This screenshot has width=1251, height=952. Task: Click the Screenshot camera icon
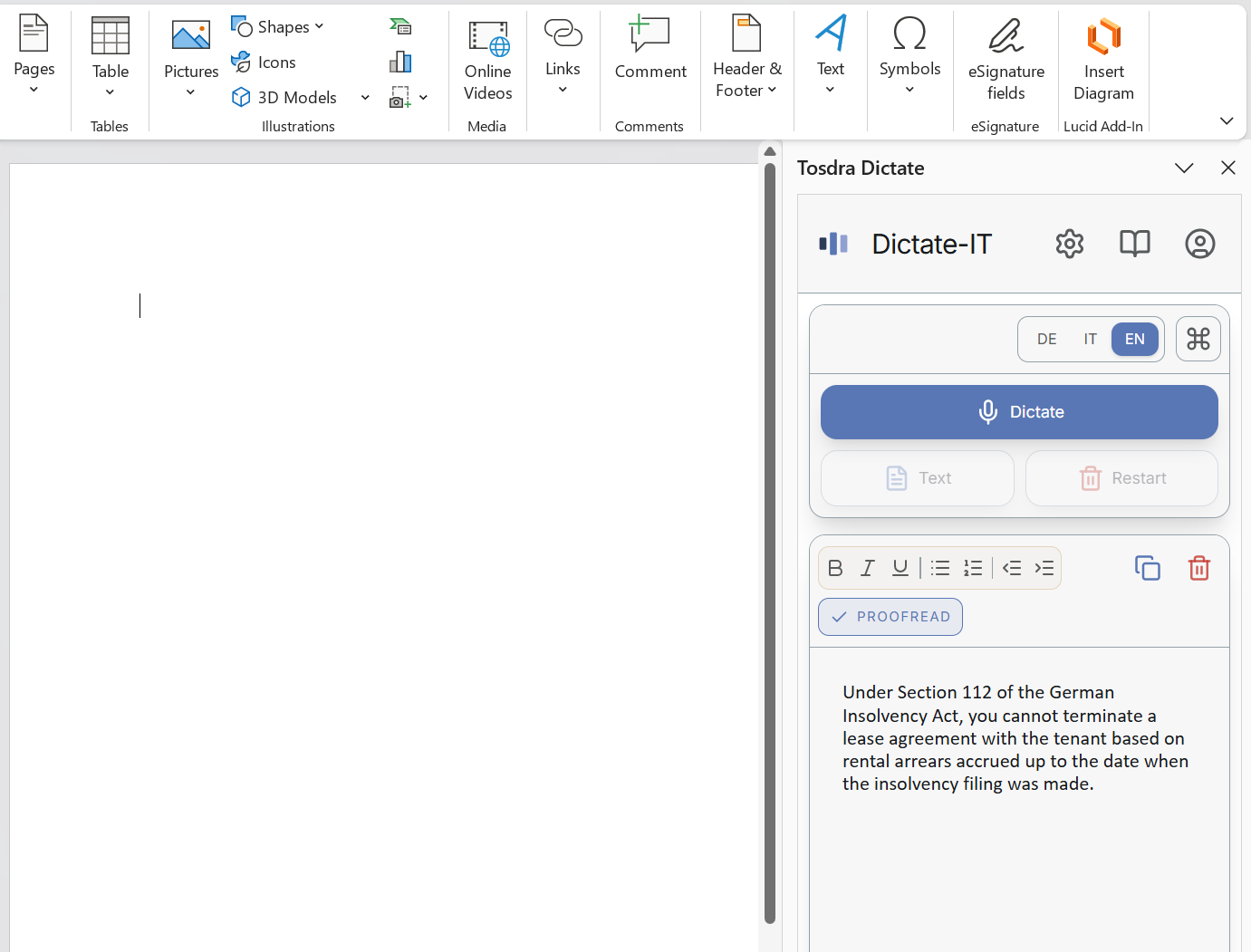coord(399,97)
